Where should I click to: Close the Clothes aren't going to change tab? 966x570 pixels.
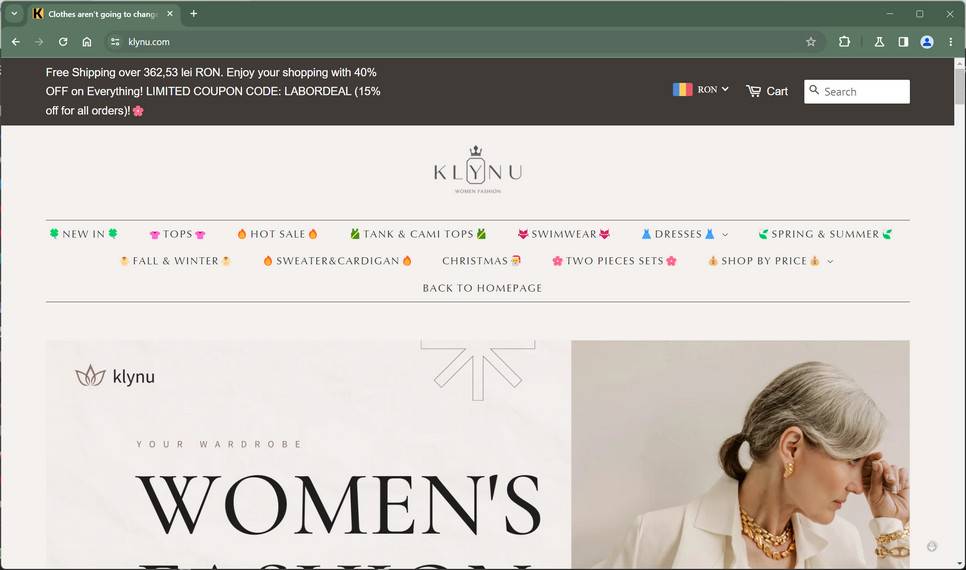click(170, 14)
